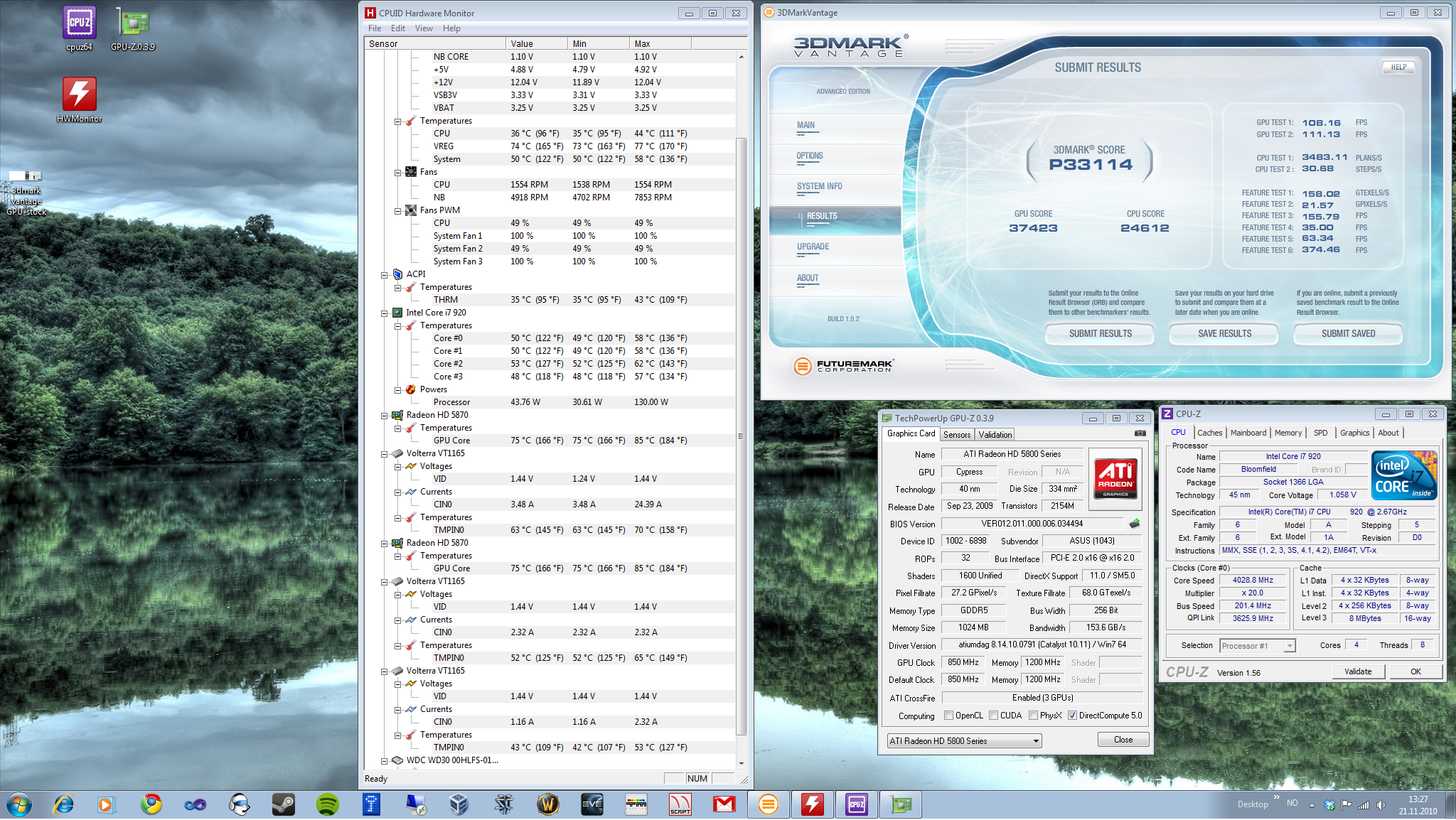Open the View menu in HWMonitor
Image resolution: width=1456 pixels, height=820 pixels.
point(424,28)
